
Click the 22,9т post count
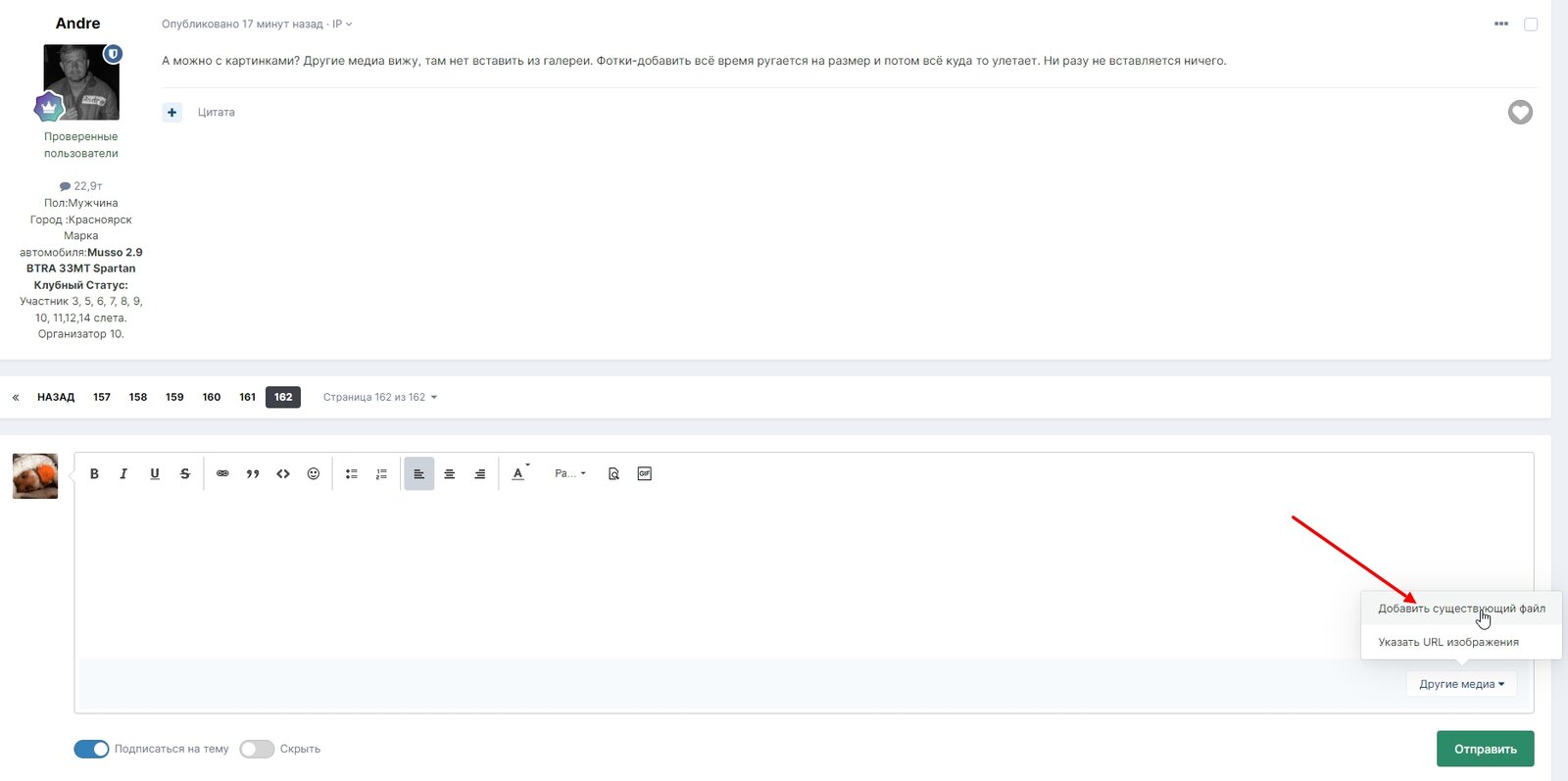pos(81,186)
